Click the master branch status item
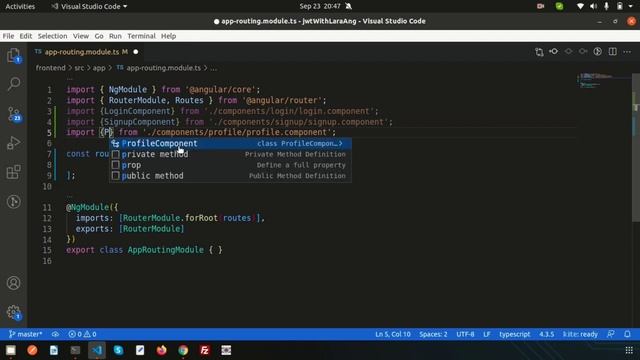 click(25, 334)
